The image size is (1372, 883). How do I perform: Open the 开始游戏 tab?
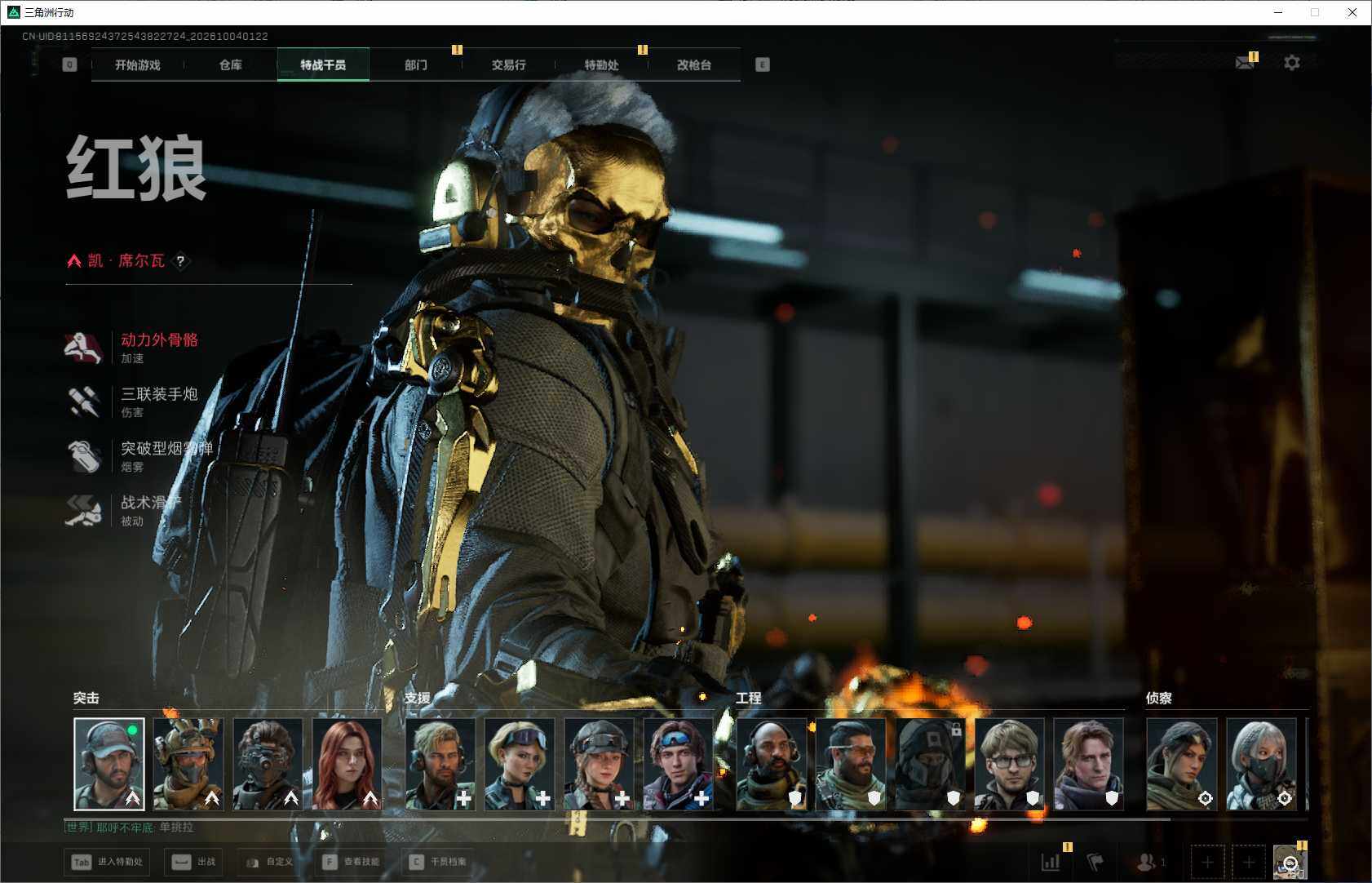pyautogui.click(x=138, y=64)
